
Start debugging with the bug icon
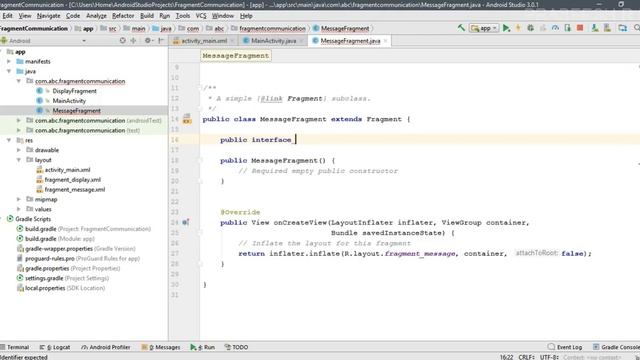pos(531,28)
